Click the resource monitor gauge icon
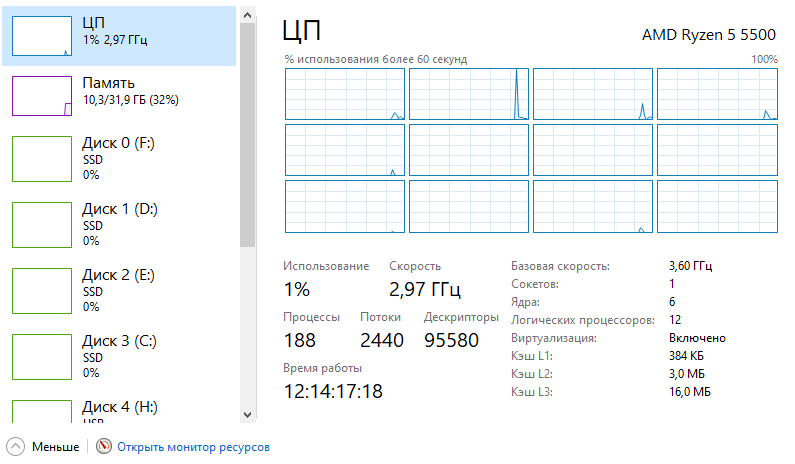 click(103, 447)
